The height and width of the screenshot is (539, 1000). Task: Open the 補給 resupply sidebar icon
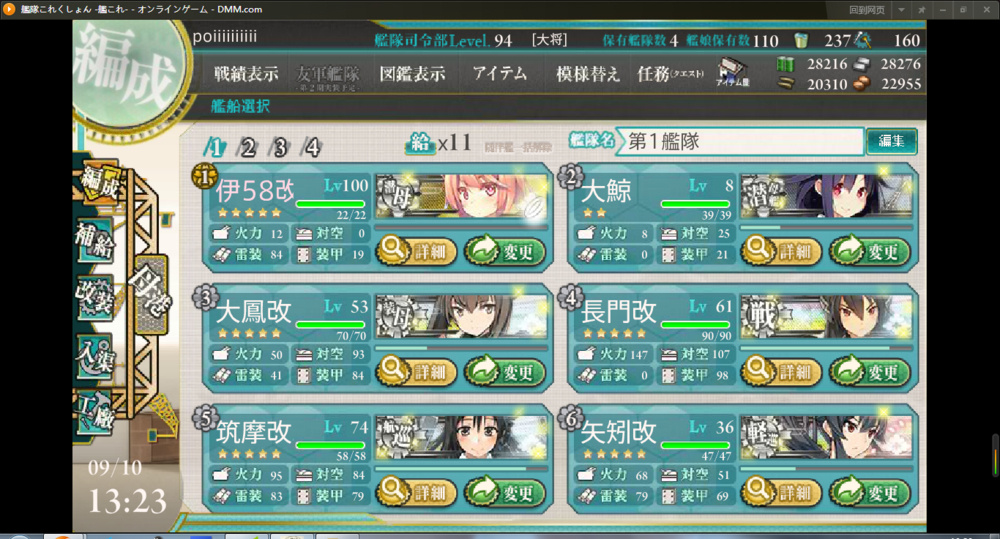pos(95,241)
